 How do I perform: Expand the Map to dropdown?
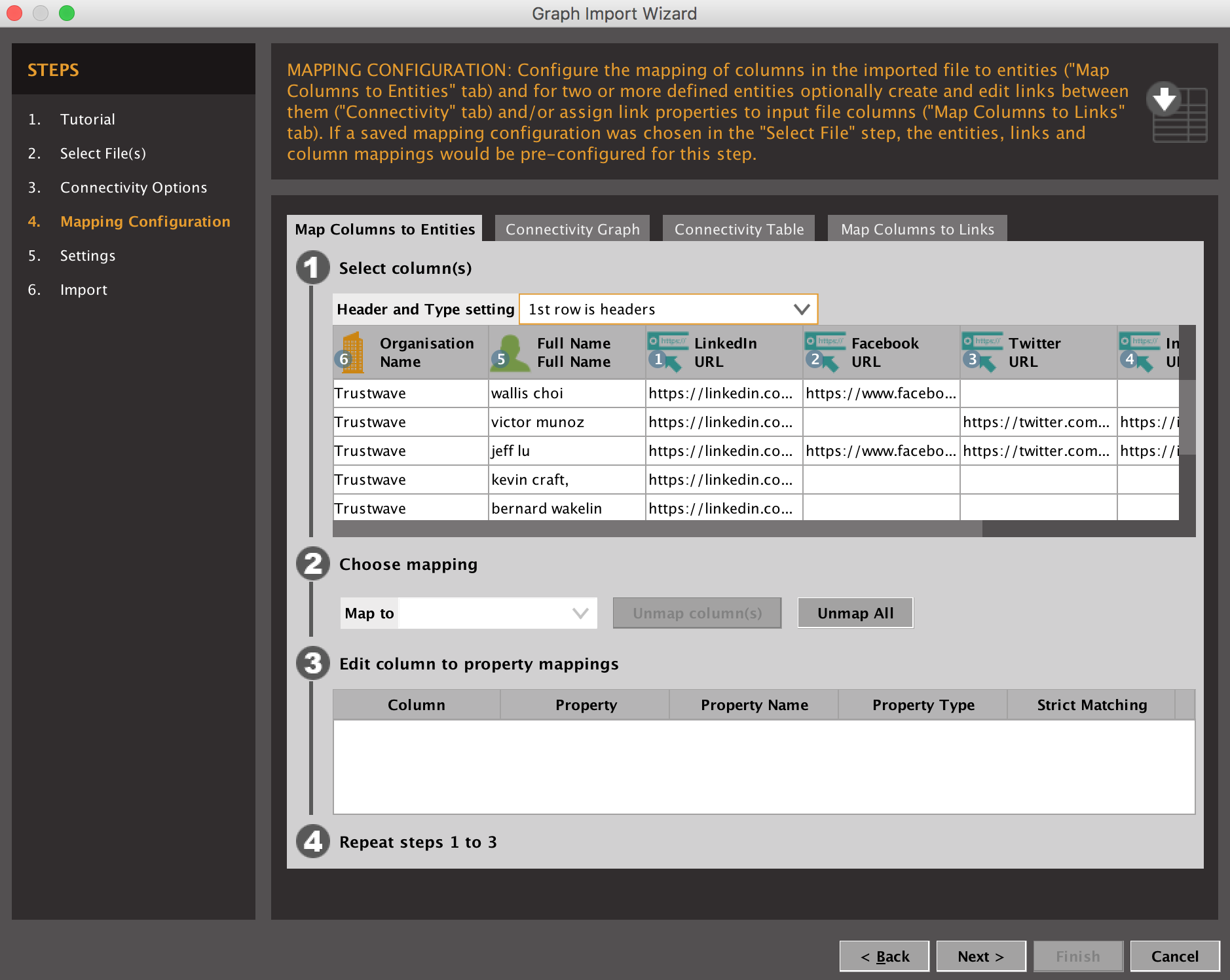[x=498, y=613]
